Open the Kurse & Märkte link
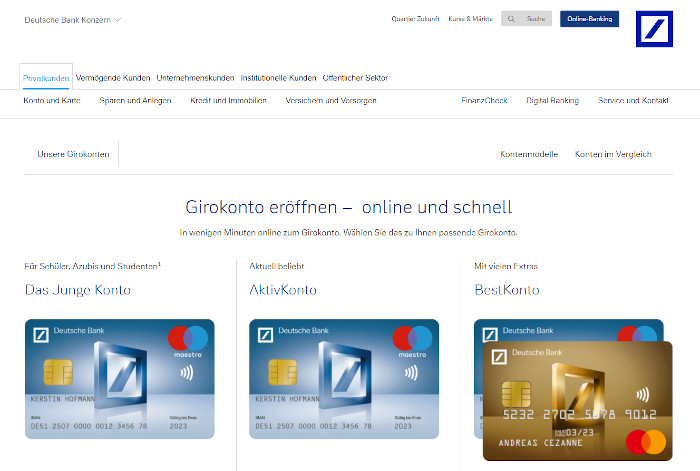 coord(470,19)
